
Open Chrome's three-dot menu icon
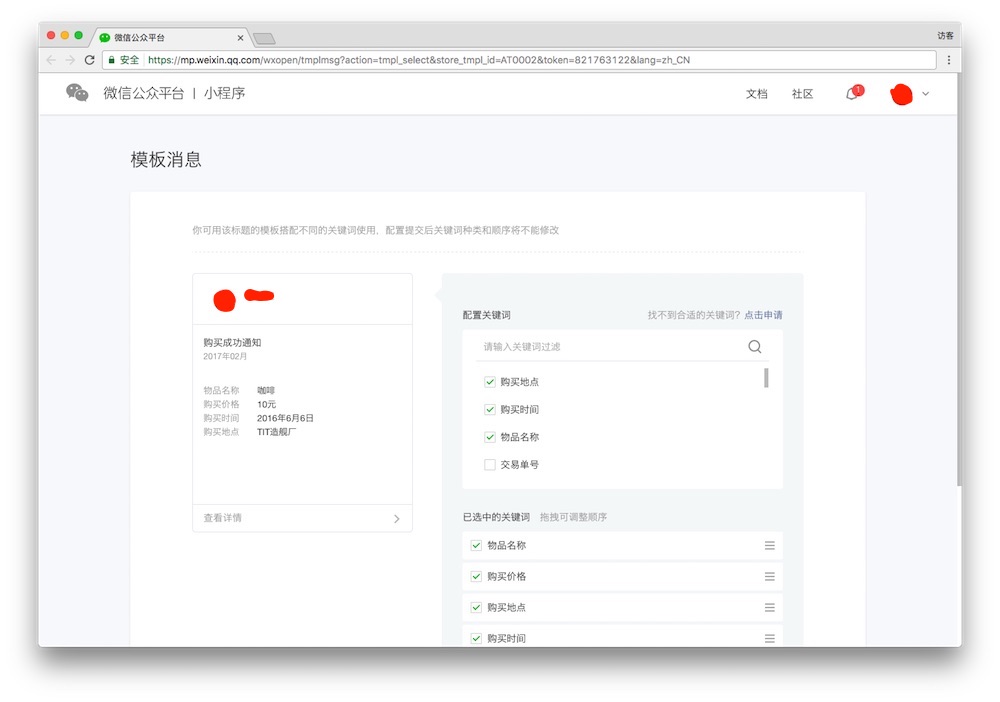click(948, 60)
